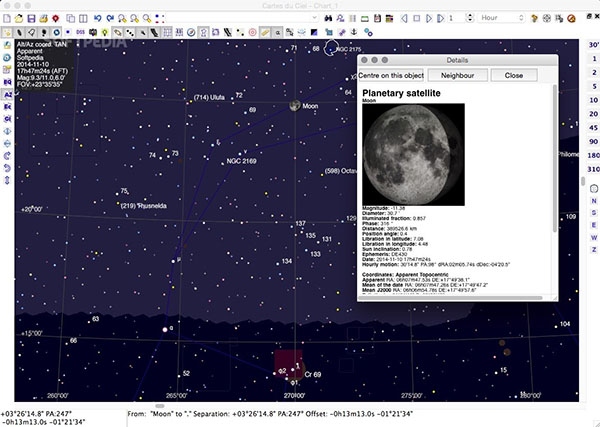Select EQ equatorial coordinates in sidebar

point(7,82)
